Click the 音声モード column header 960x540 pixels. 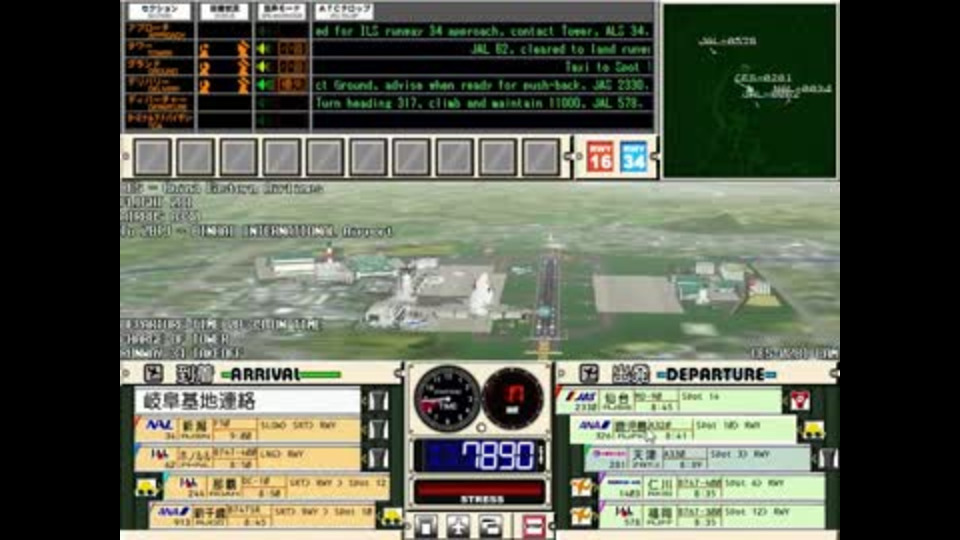point(282,11)
